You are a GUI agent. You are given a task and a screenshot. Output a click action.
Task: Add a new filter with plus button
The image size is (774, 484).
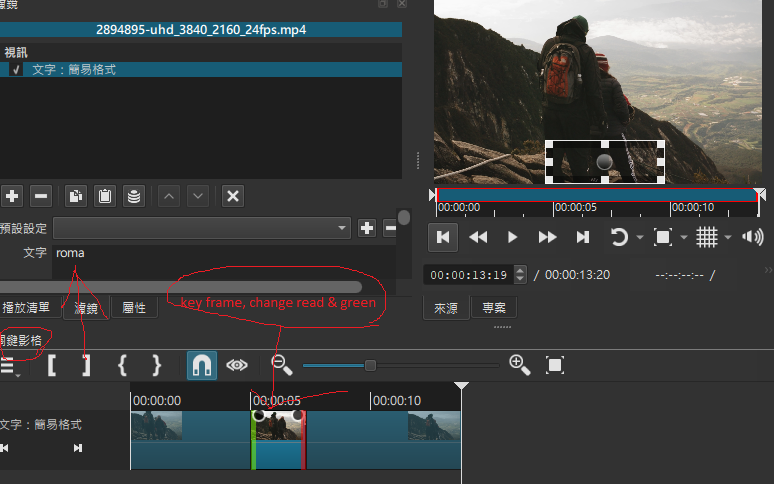[12, 196]
